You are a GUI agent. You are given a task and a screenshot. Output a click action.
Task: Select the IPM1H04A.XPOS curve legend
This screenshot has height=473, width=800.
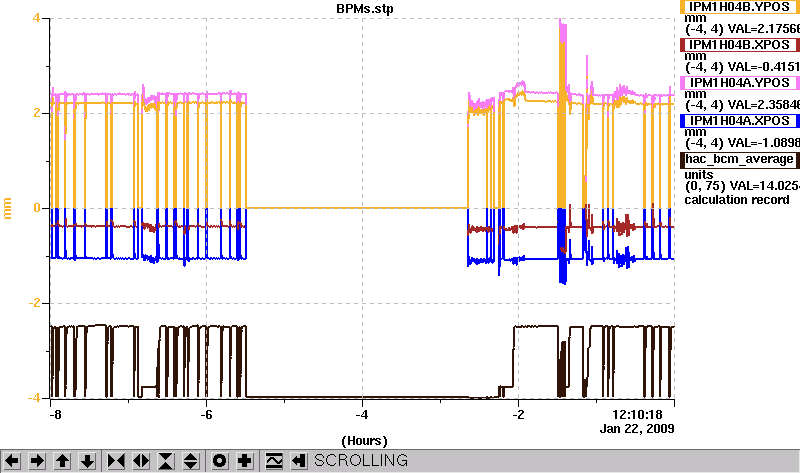(x=739, y=121)
